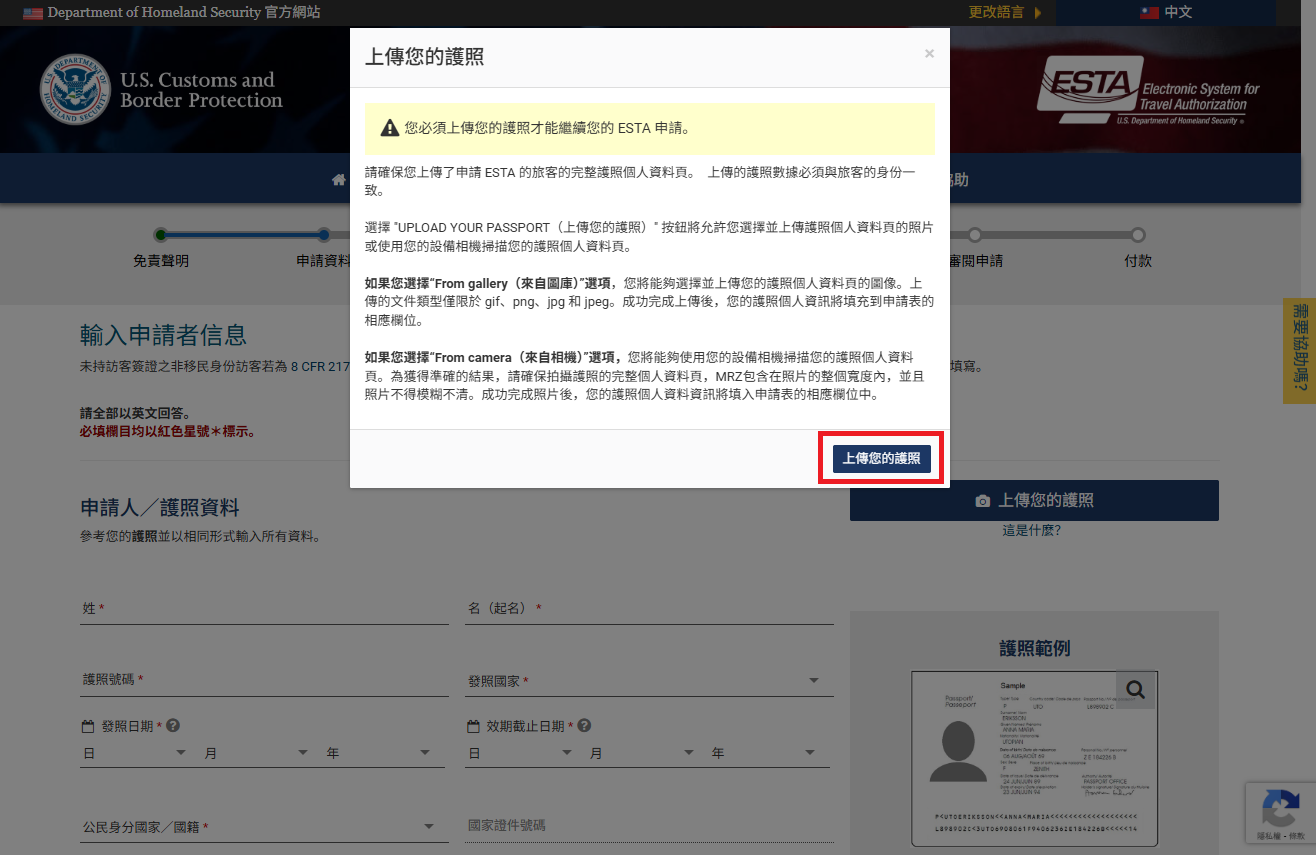Click the U.S. Customs and Border Protection seal

pyautogui.click(x=75, y=89)
